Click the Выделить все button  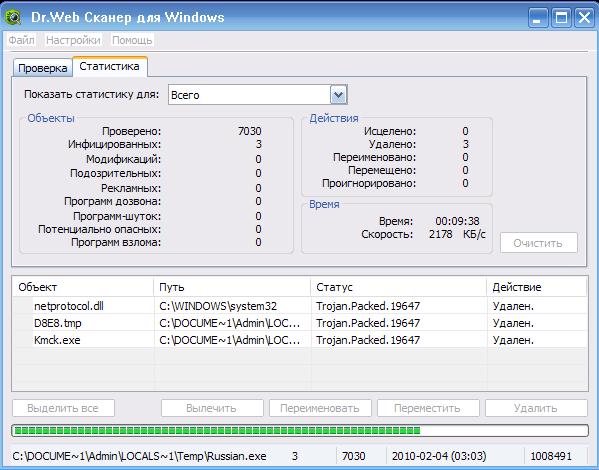[63, 408]
